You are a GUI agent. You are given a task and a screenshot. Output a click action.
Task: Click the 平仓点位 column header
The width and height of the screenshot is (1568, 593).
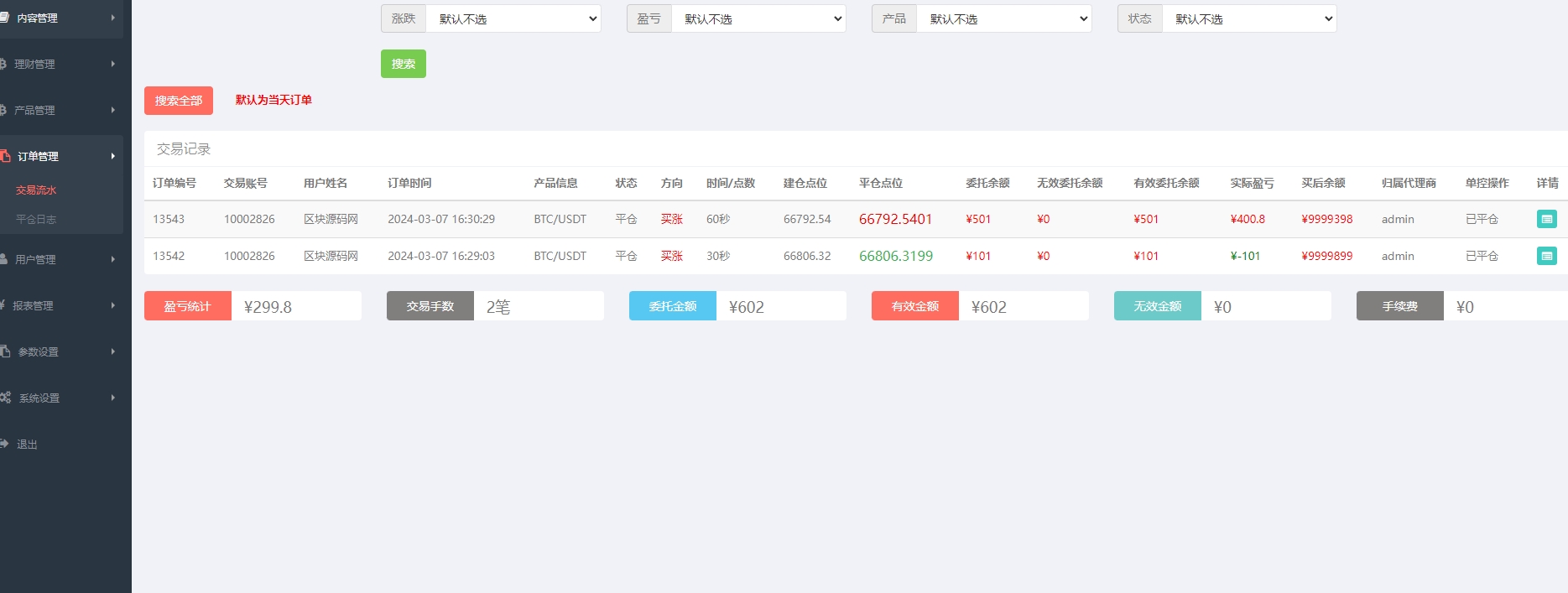coord(881,183)
